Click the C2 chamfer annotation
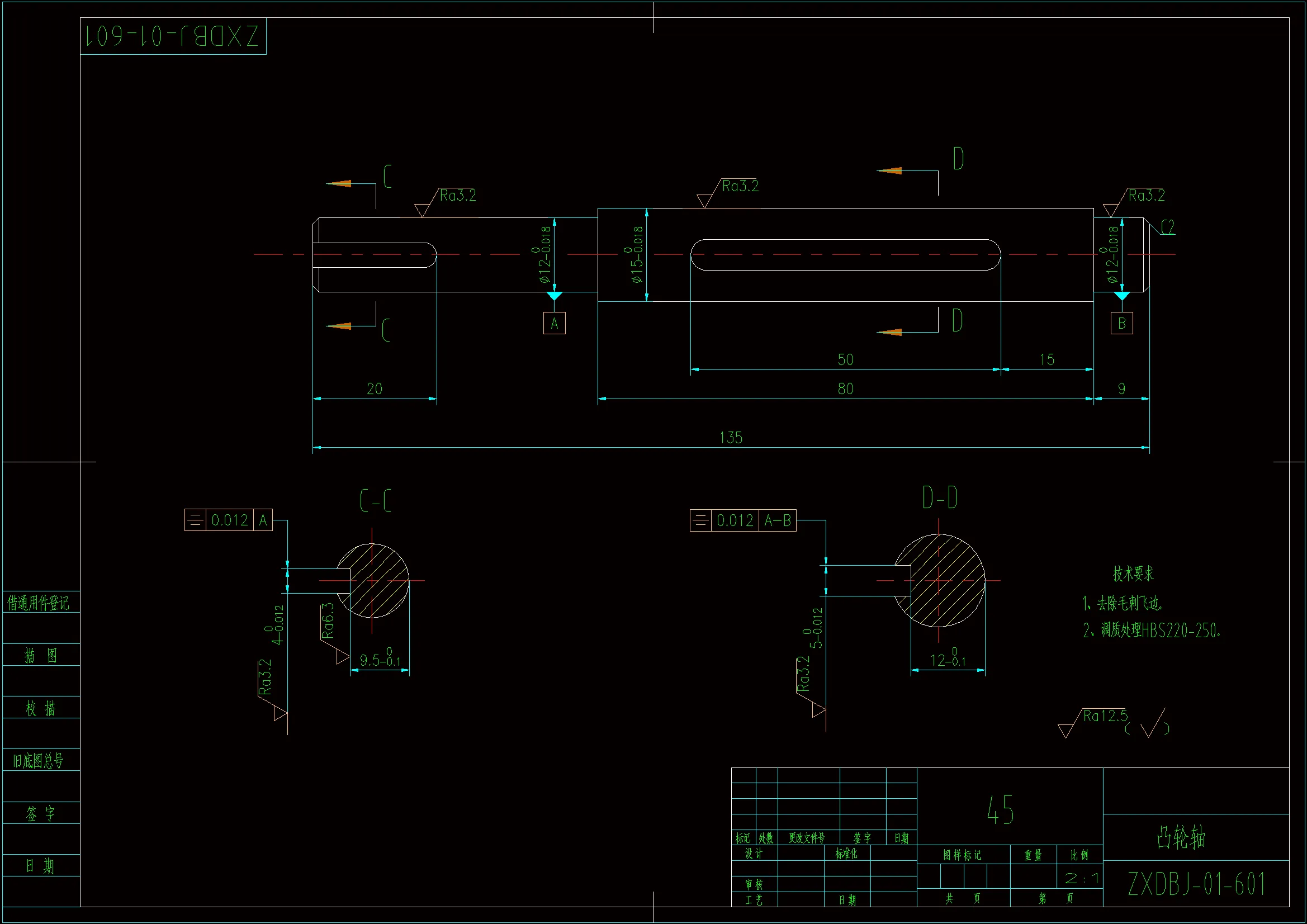Screen dimensions: 1307x924 click(1168, 228)
